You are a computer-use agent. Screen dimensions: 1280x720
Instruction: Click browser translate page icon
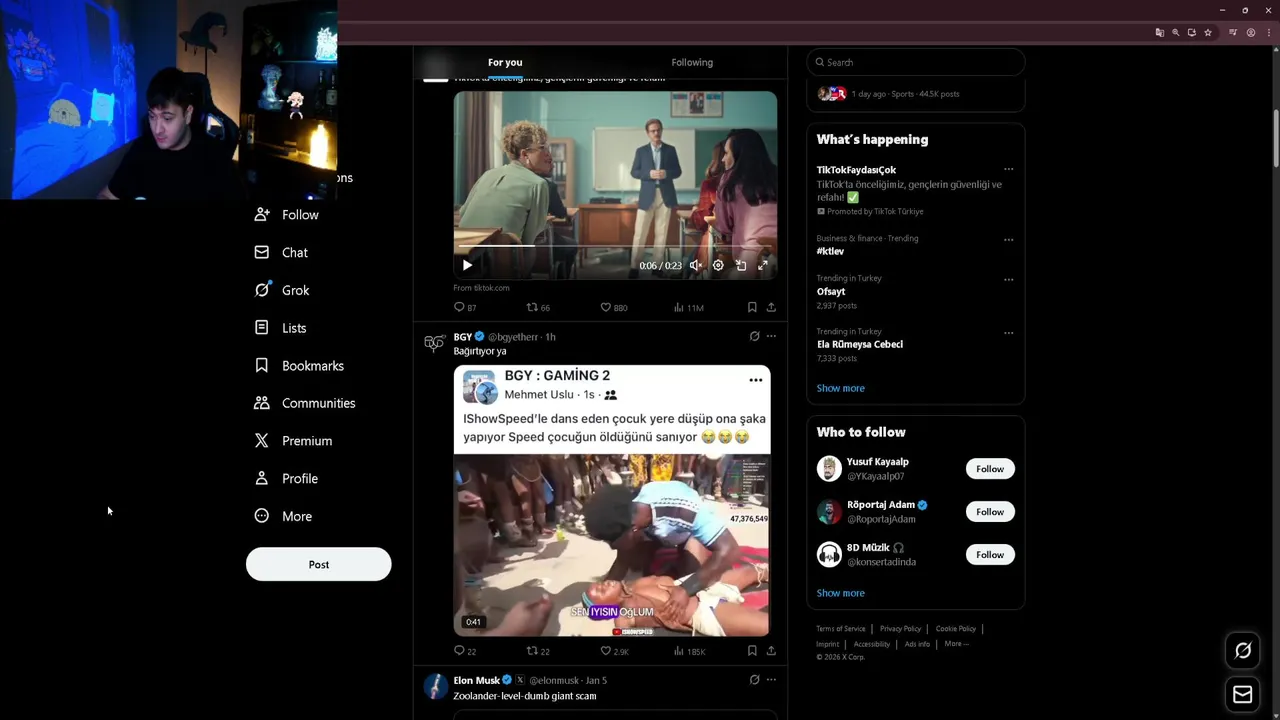point(1160,32)
